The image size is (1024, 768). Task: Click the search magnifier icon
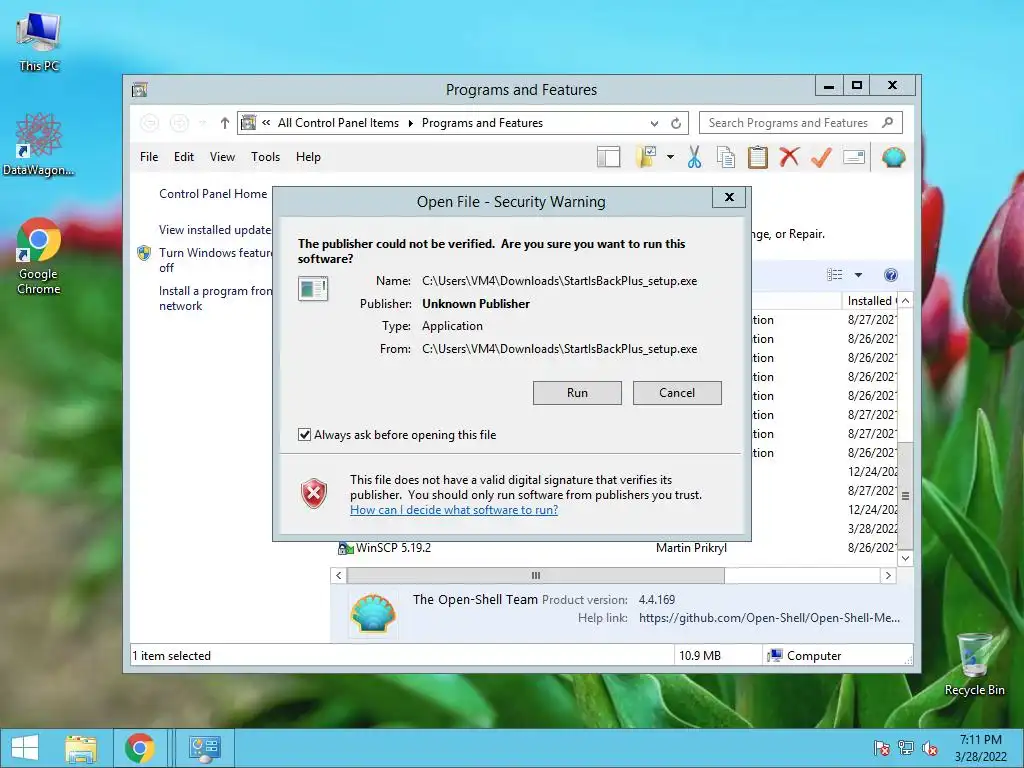pos(887,123)
